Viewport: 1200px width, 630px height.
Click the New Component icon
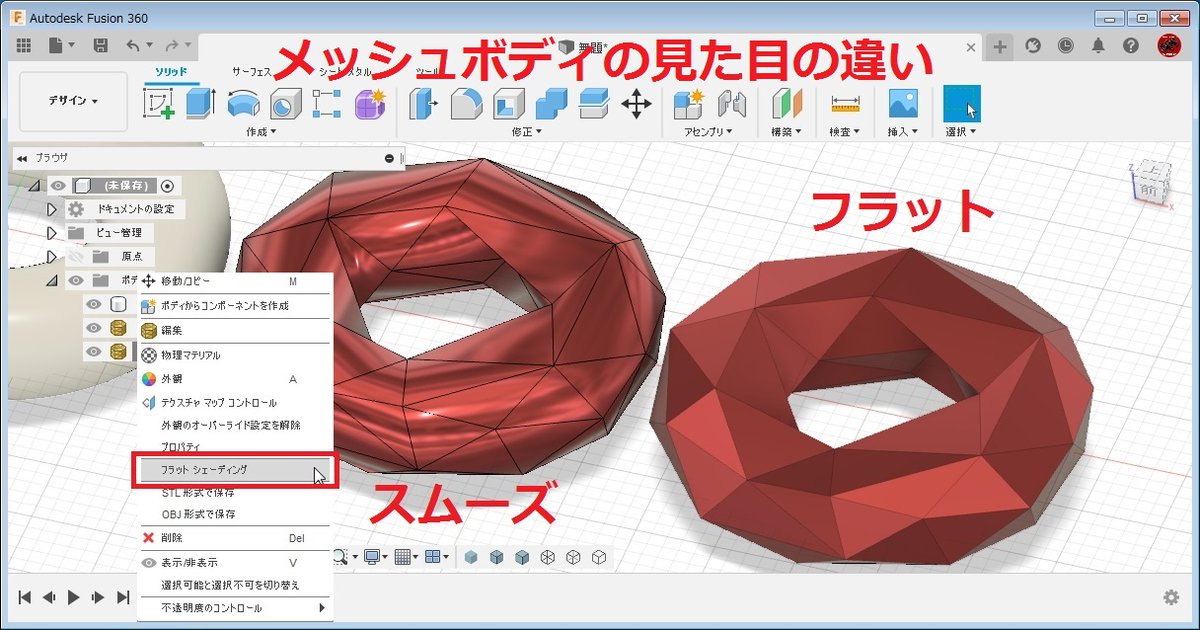click(688, 104)
